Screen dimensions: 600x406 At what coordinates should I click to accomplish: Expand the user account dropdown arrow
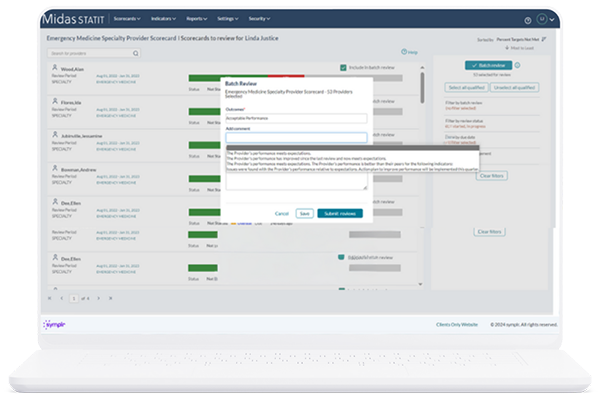pyautogui.click(x=552, y=20)
